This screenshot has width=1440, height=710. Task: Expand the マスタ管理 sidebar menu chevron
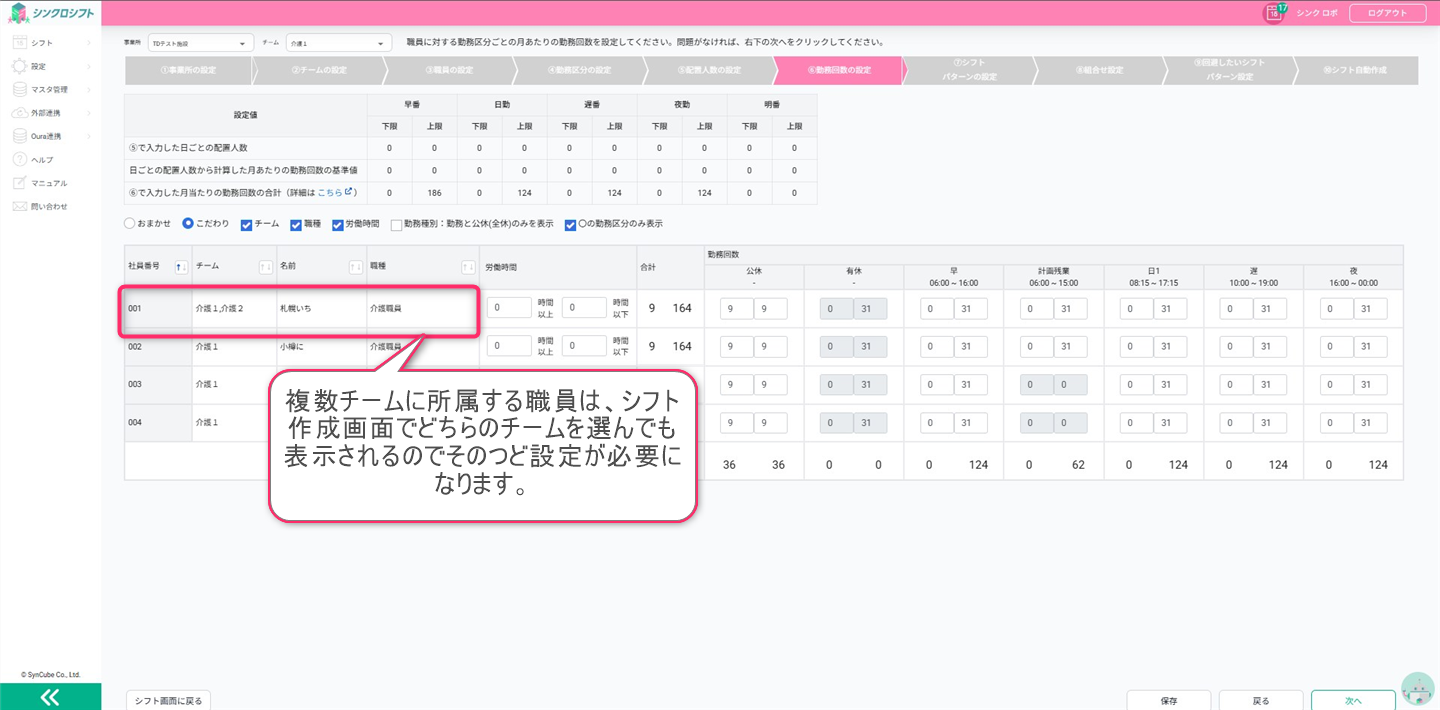pyautogui.click(x=89, y=89)
